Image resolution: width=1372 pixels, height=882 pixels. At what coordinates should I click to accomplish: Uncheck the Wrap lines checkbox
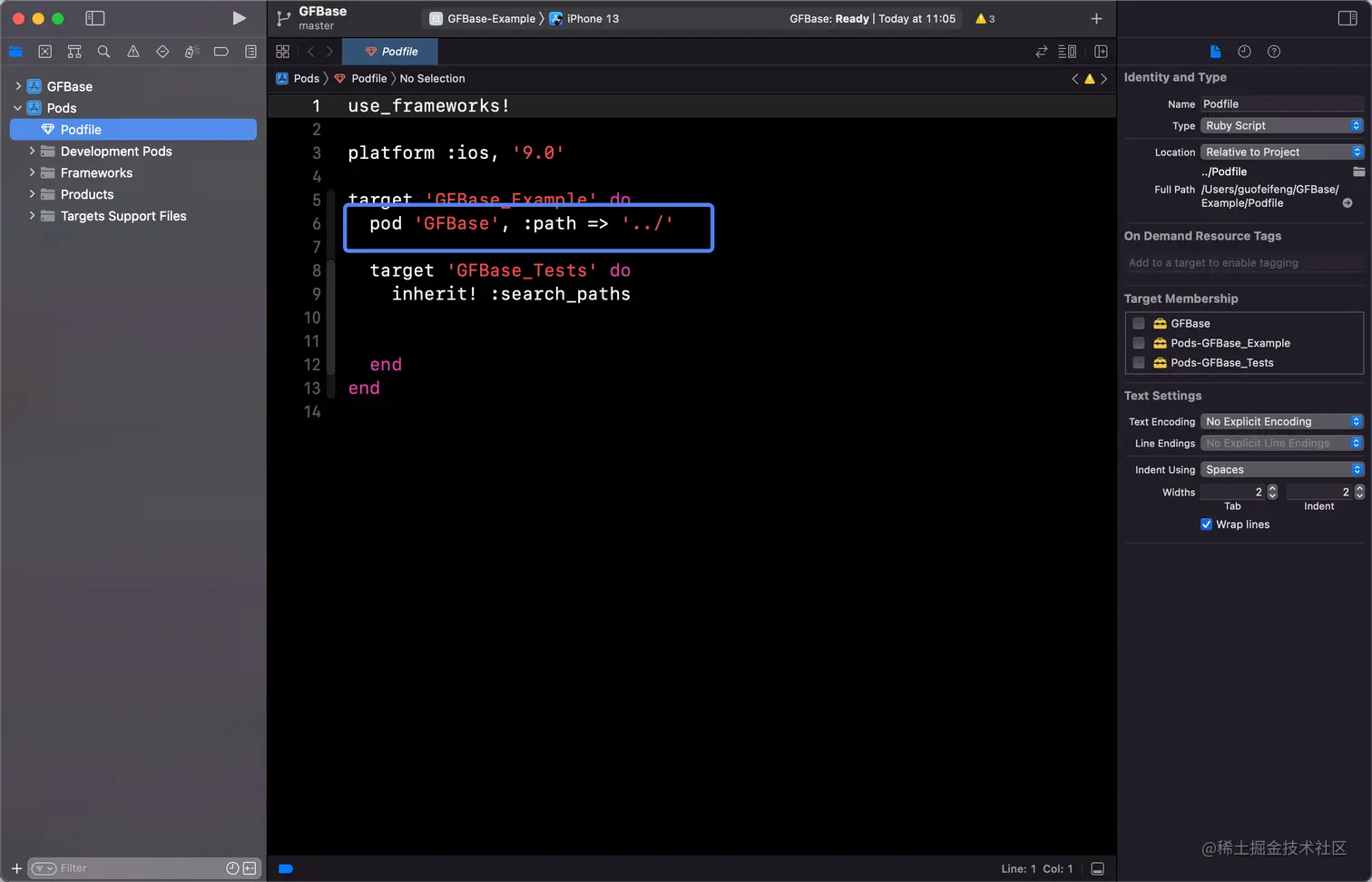(x=1206, y=524)
